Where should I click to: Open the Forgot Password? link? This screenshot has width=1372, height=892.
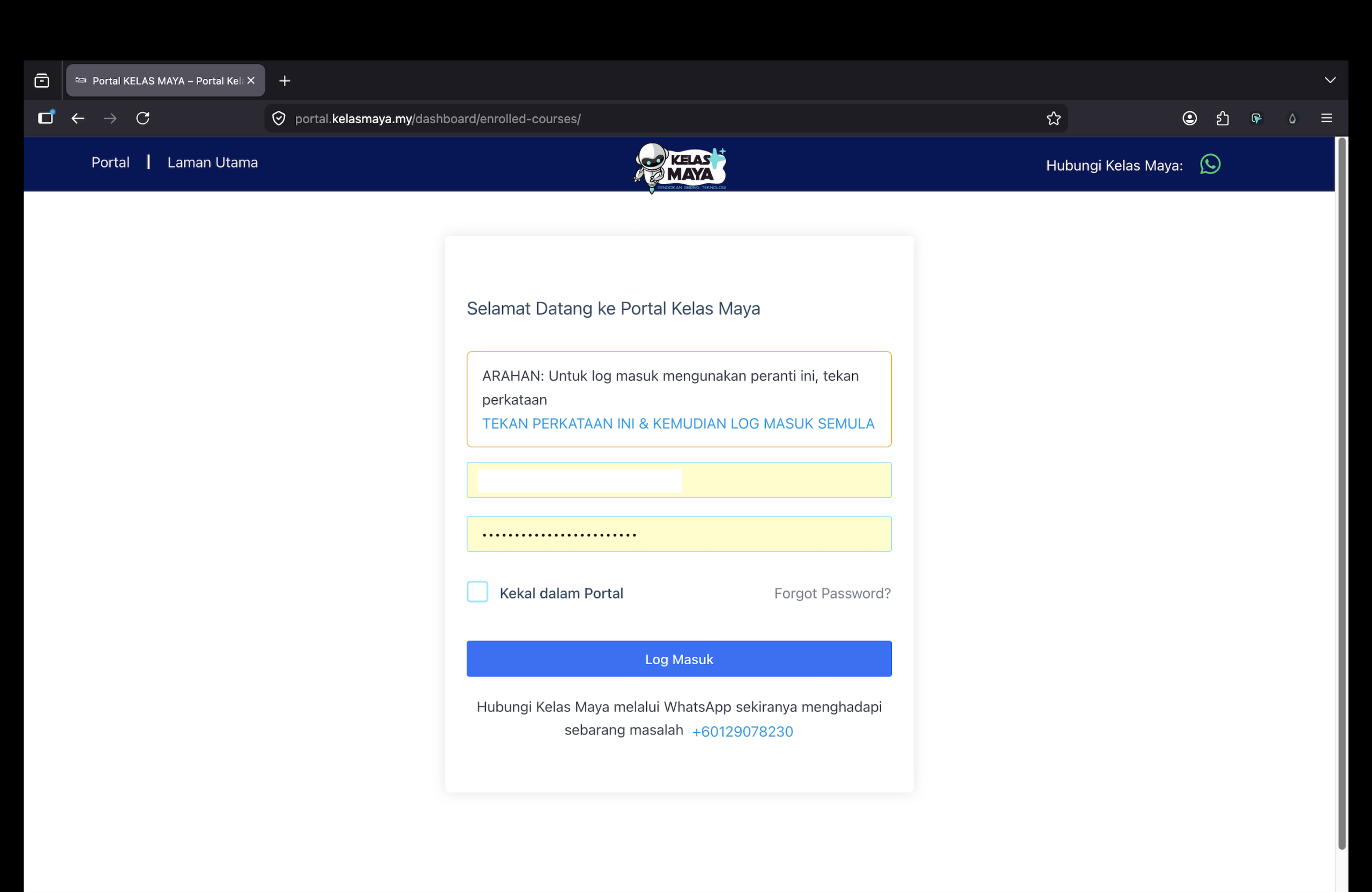(832, 593)
